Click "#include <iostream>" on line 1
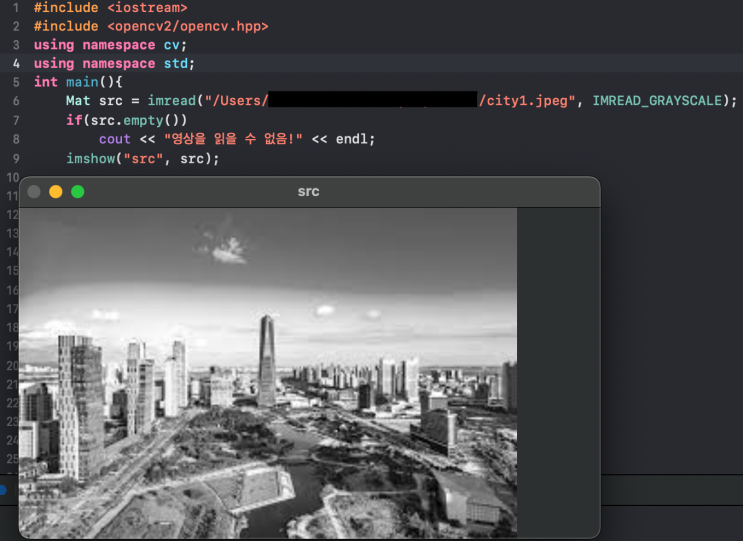Screen dimensions: 743x541 tap(110, 8)
